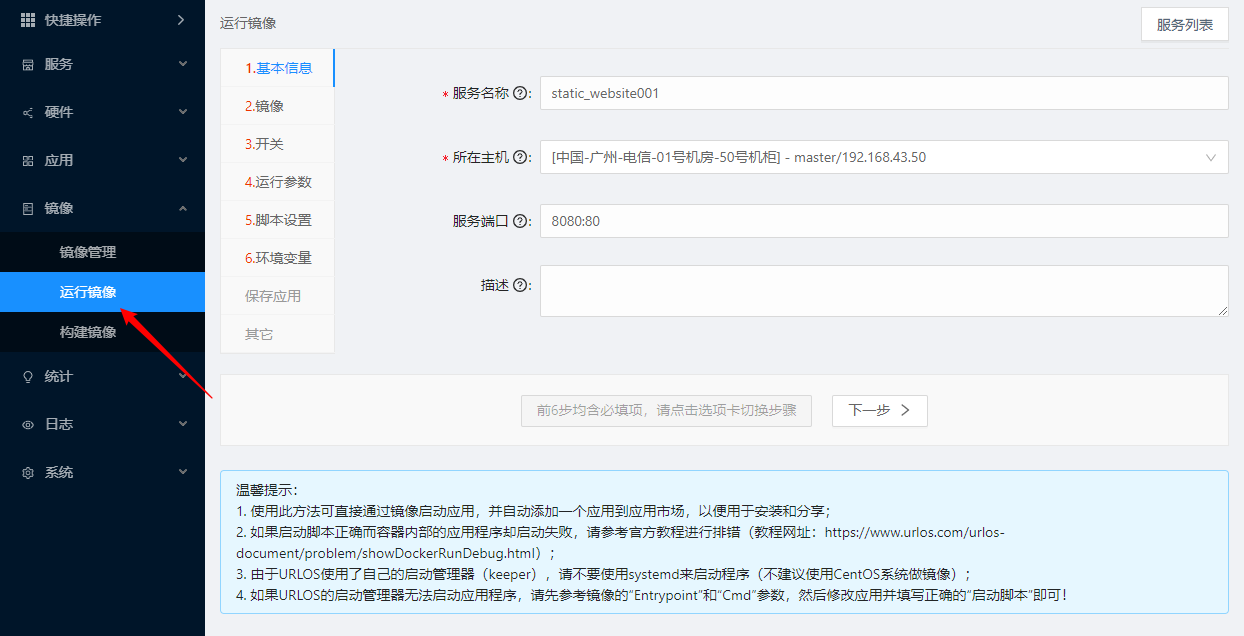Expand the 服务 sidebar menu chevron
The width and height of the screenshot is (1244, 636).
pyautogui.click(x=182, y=64)
